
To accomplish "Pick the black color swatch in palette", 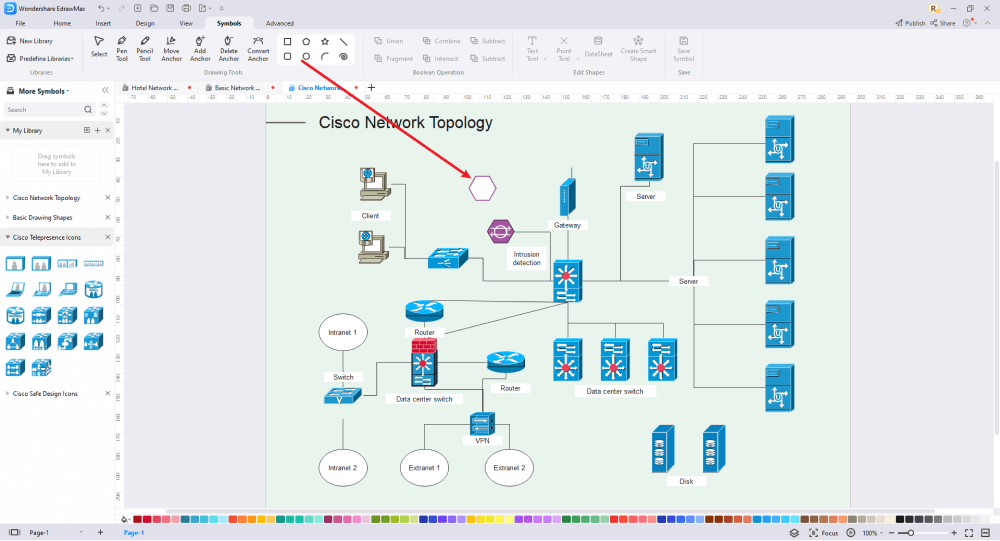I will (900, 519).
